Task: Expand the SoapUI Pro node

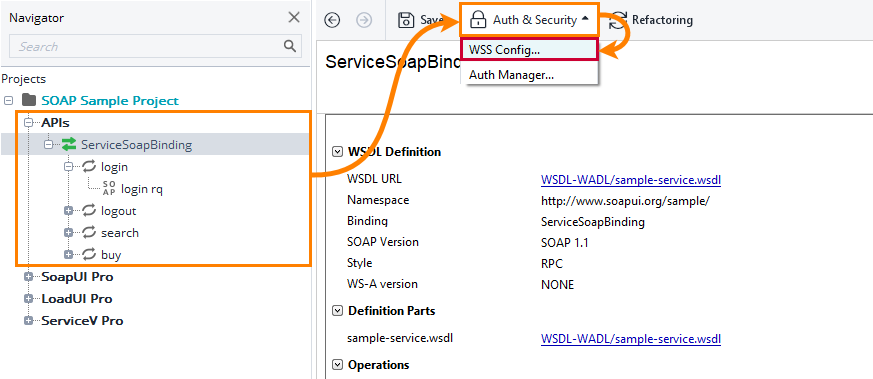Action: point(28,277)
